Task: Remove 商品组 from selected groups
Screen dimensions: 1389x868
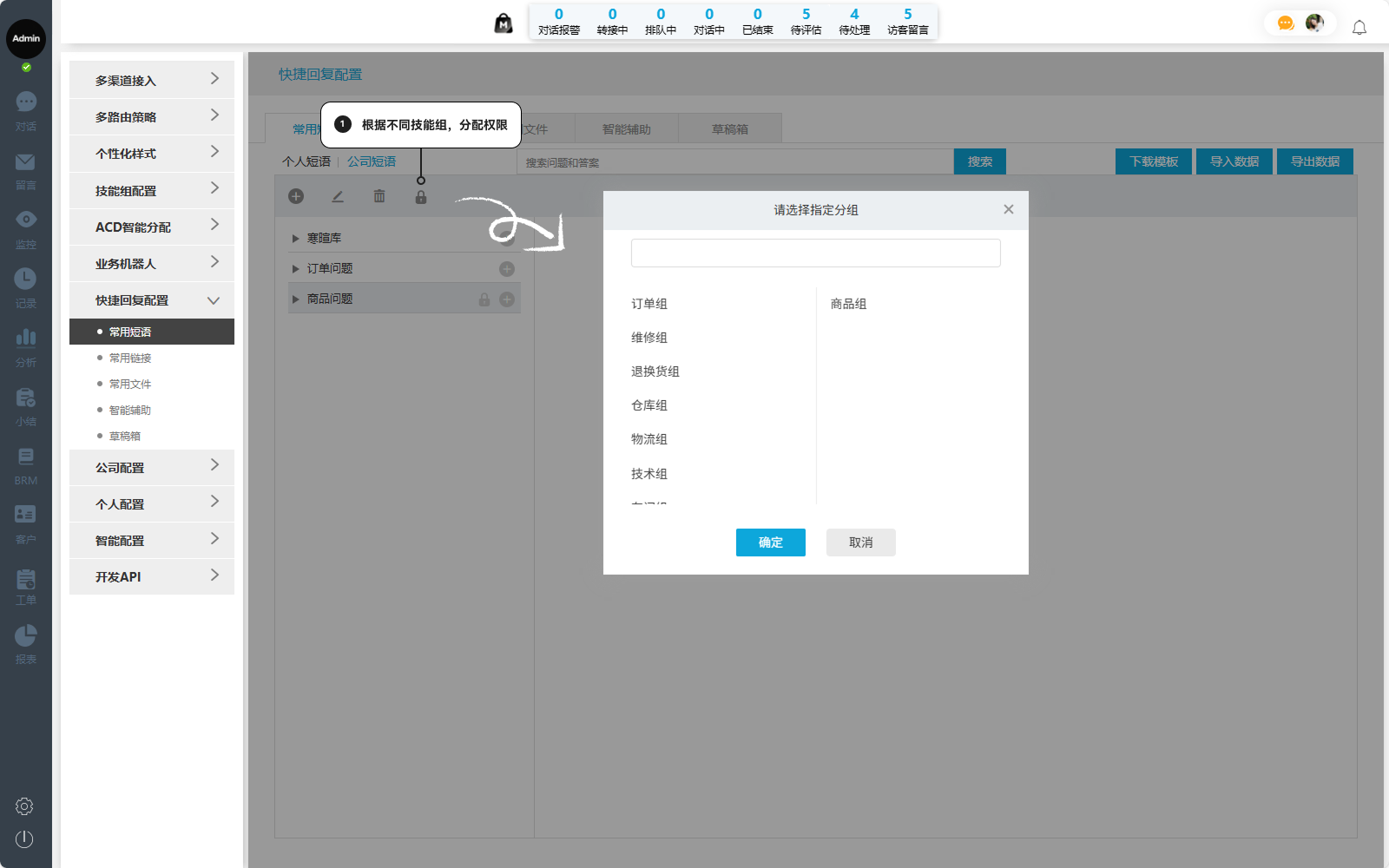Action: (x=848, y=304)
